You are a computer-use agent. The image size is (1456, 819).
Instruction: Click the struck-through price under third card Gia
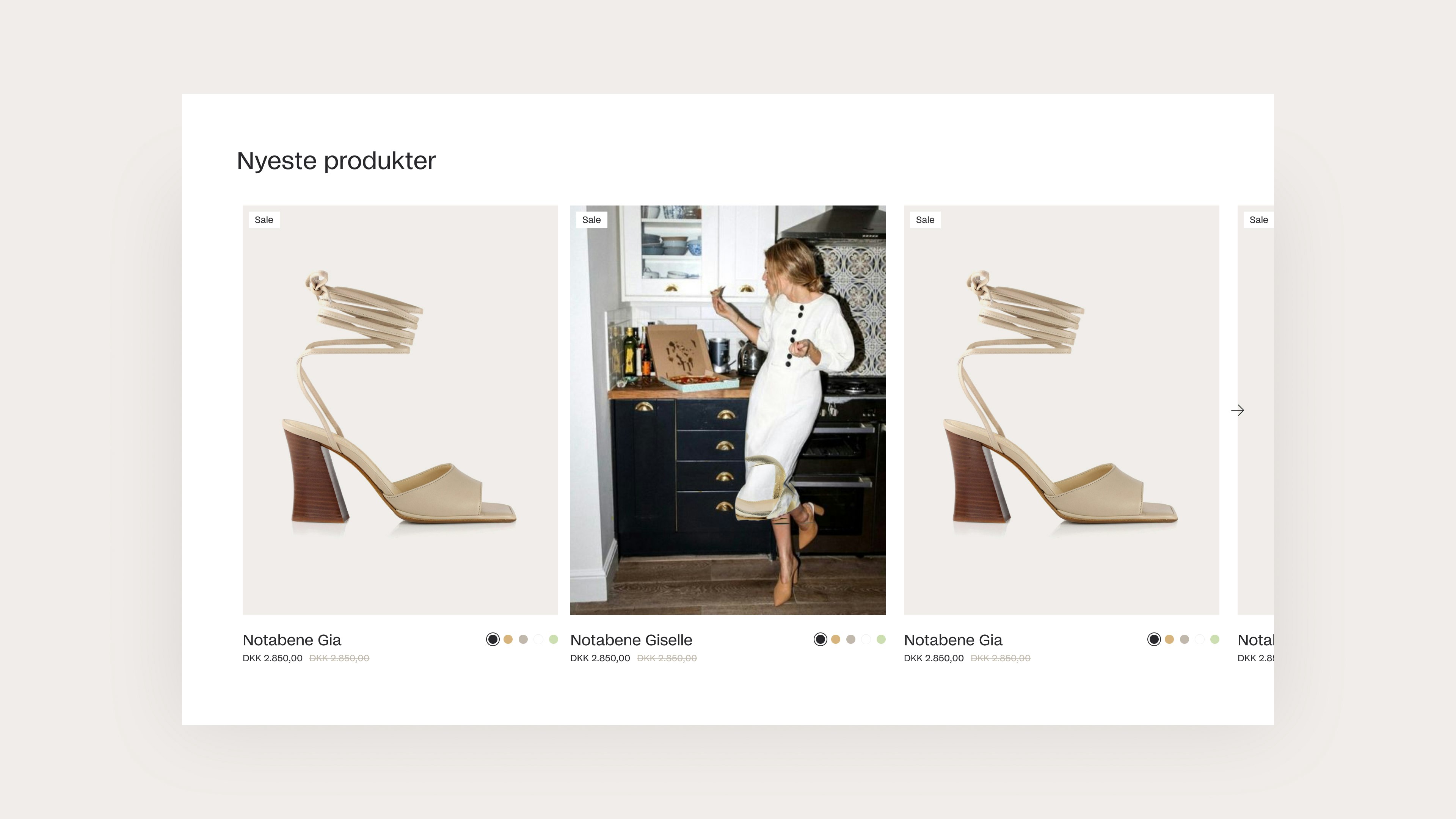[x=1001, y=659]
